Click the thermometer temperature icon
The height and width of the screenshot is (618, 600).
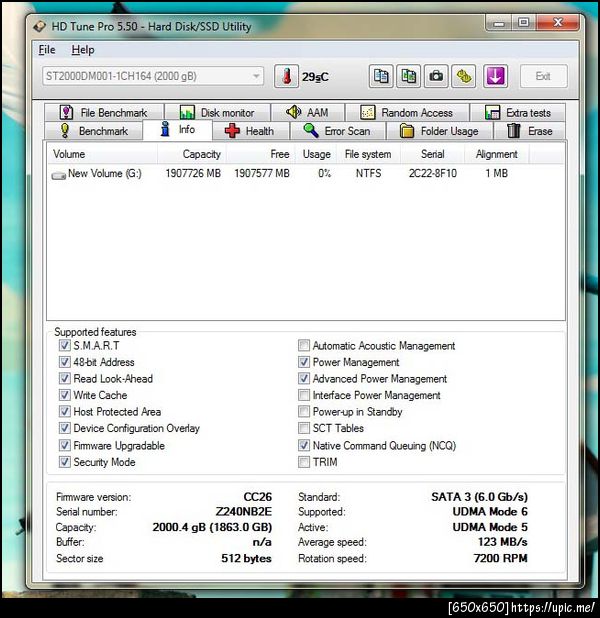[x=287, y=76]
